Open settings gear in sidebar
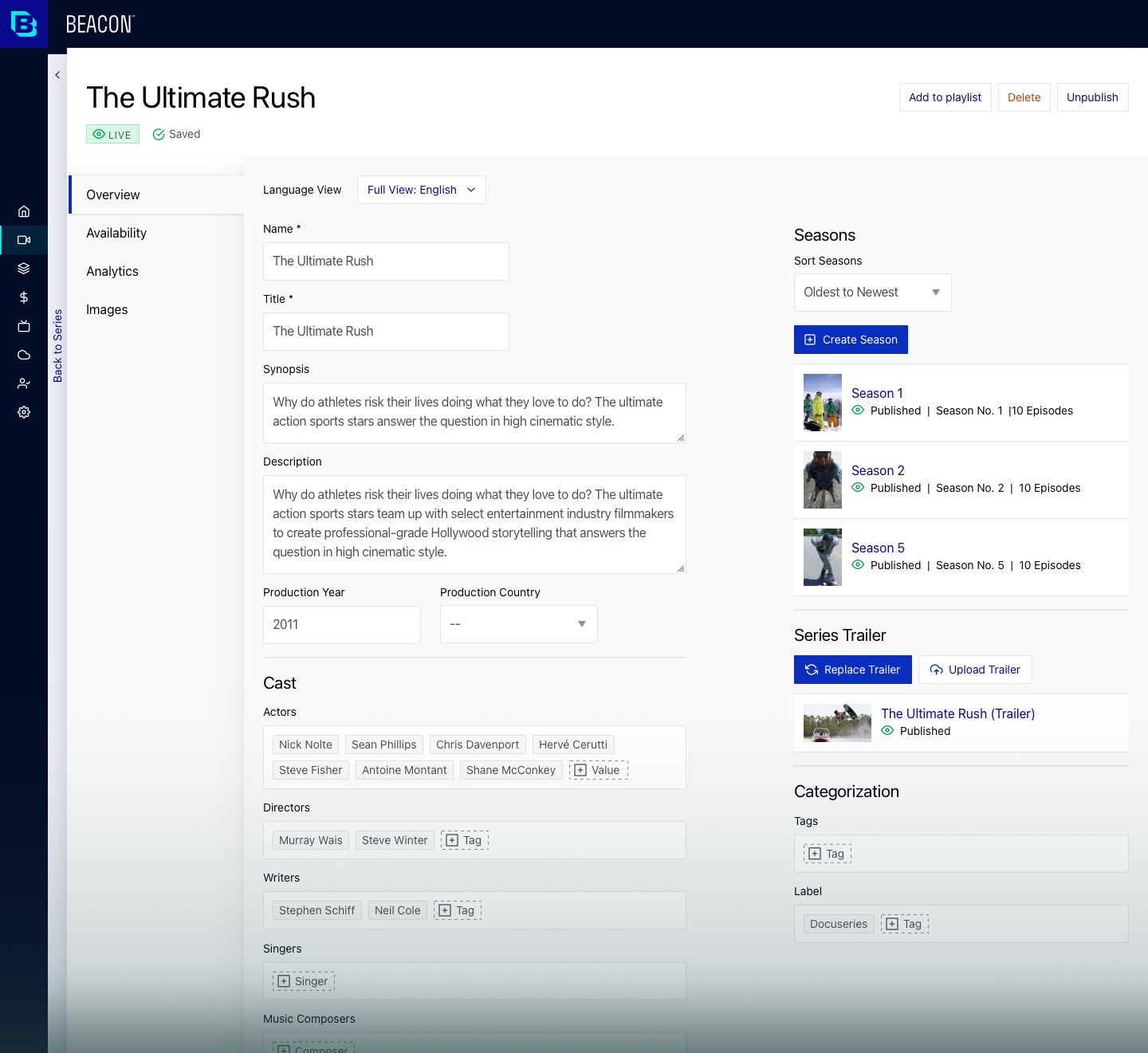 24,412
